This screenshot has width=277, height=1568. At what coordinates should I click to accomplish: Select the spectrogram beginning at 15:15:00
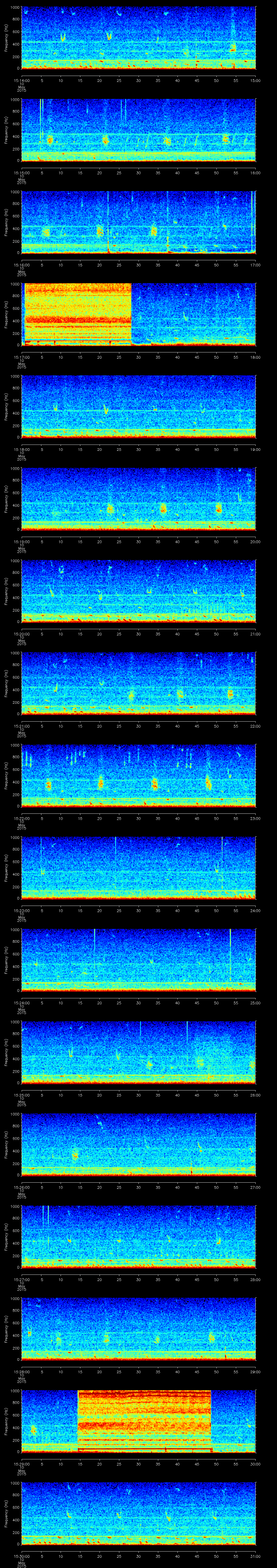tap(139, 130)
